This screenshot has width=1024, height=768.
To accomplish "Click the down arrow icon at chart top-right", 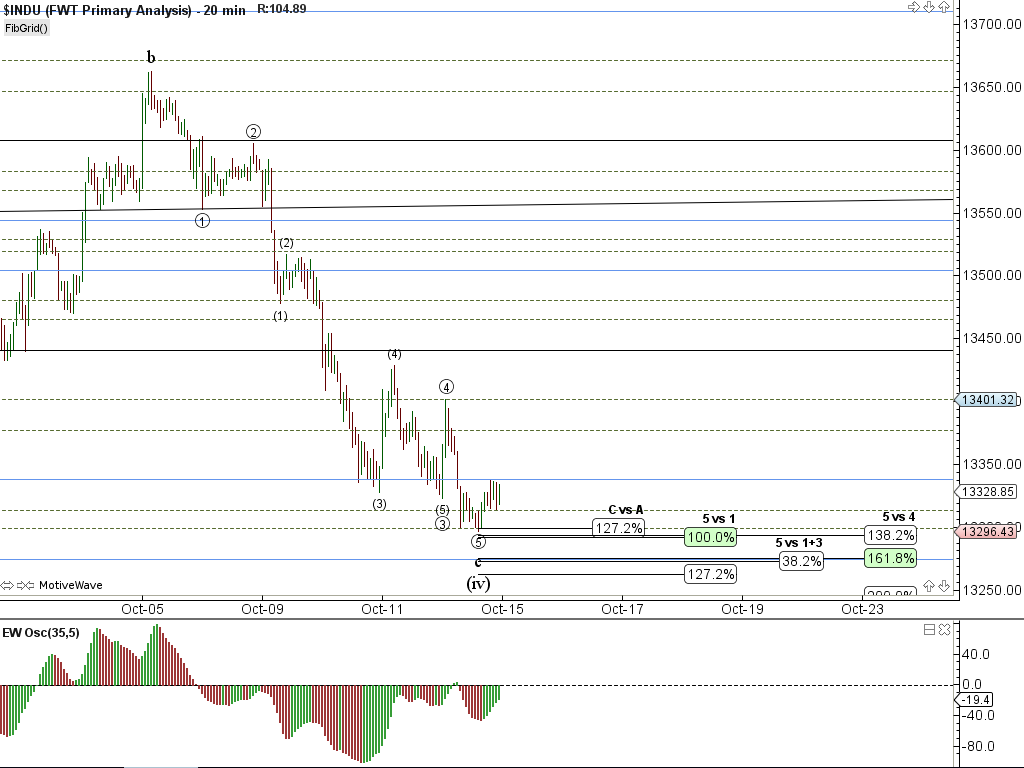I will tap(929, 7).
